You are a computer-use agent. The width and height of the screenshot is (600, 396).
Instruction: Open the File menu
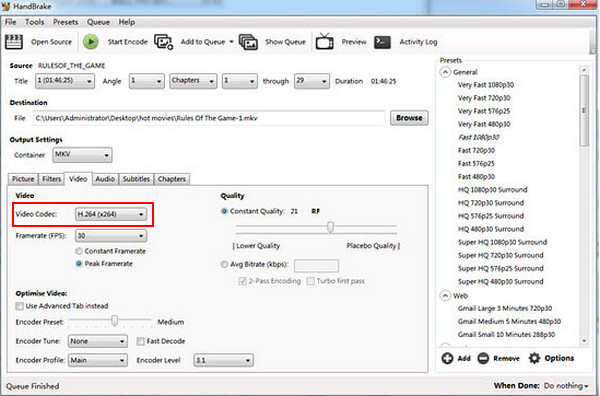click(11, 22)
